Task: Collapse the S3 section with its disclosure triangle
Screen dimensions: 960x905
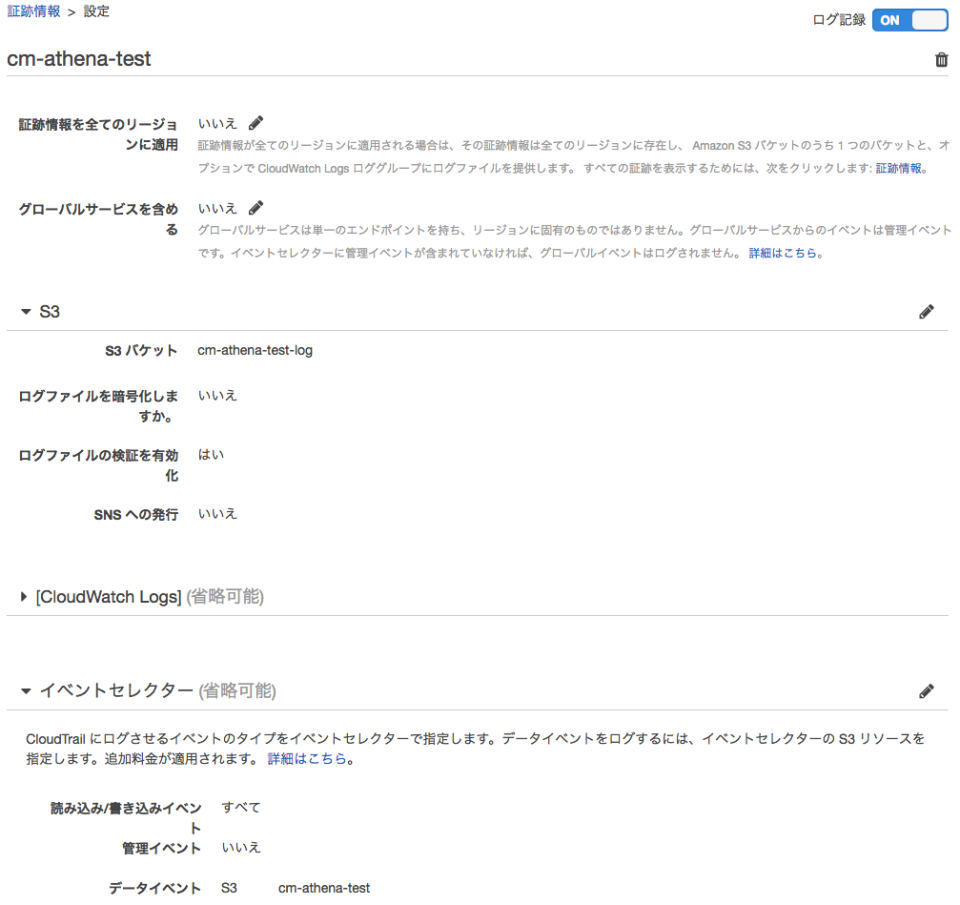Action: [x=25, y=311]
